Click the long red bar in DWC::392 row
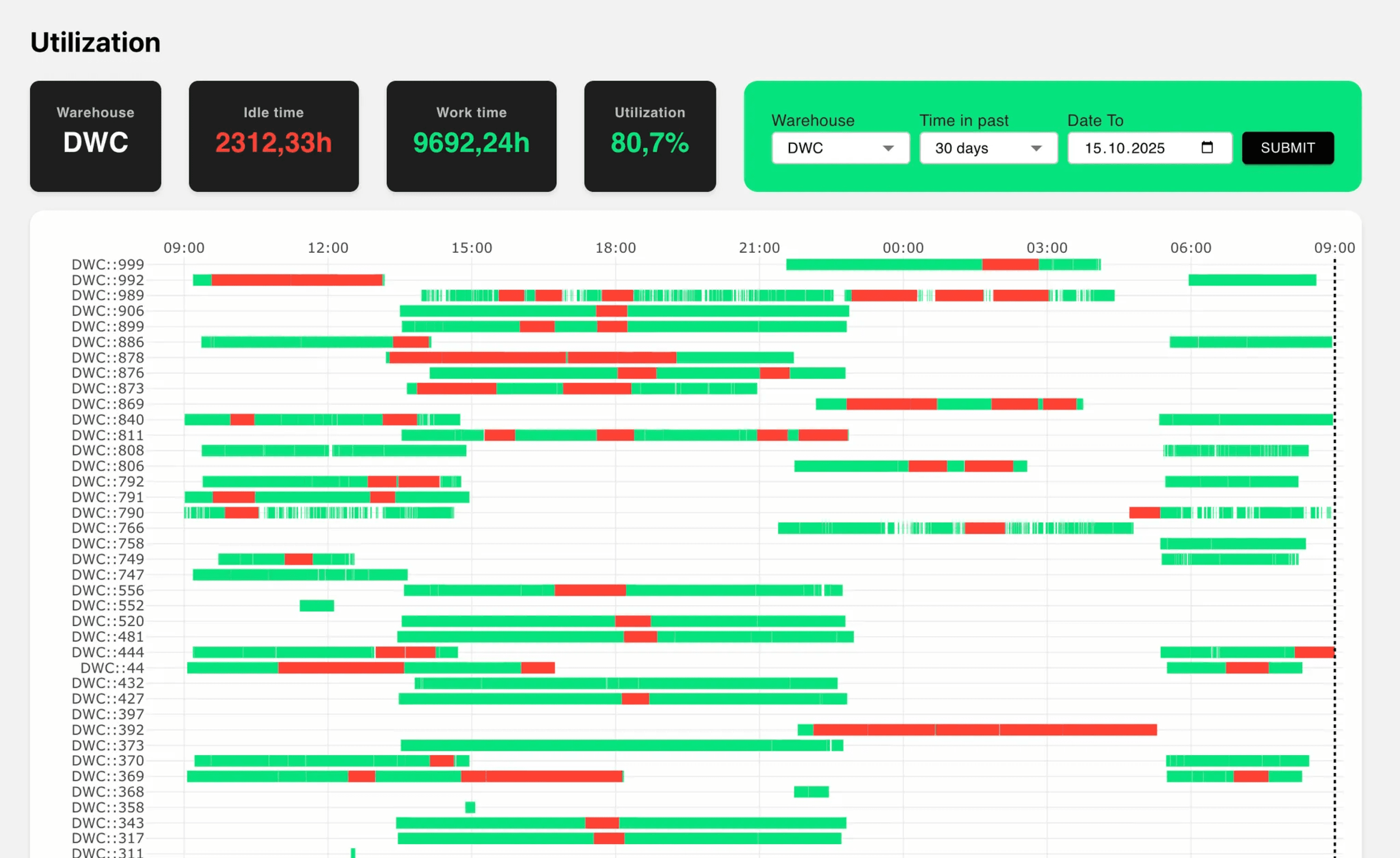 click(x=985, y=729)
